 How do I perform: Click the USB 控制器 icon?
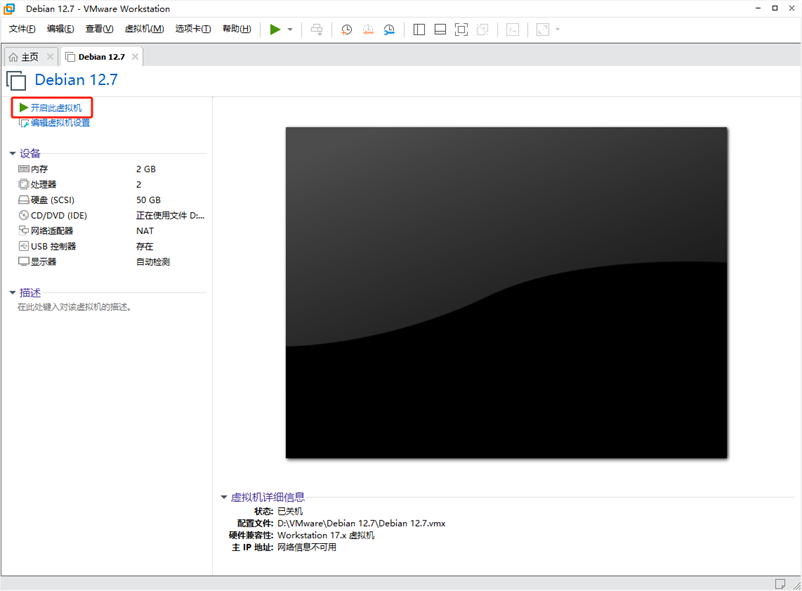24,246
